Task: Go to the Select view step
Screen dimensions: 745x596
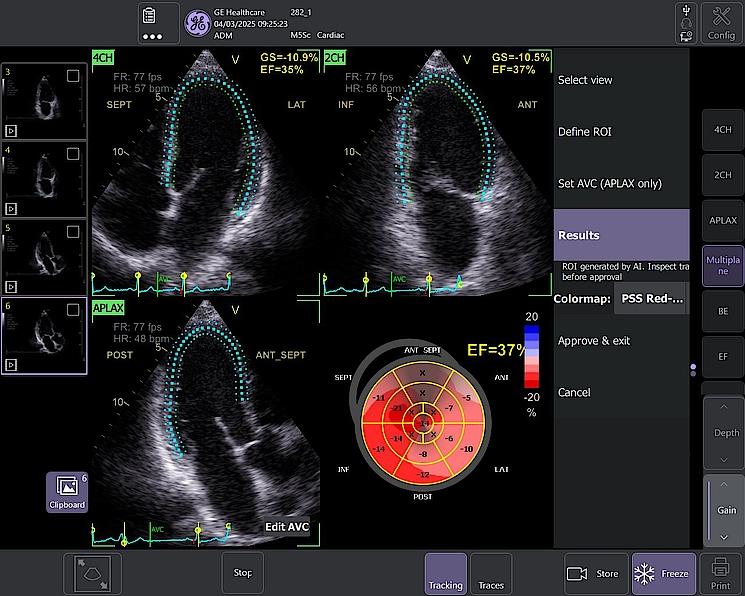Action: coord(621,80)
